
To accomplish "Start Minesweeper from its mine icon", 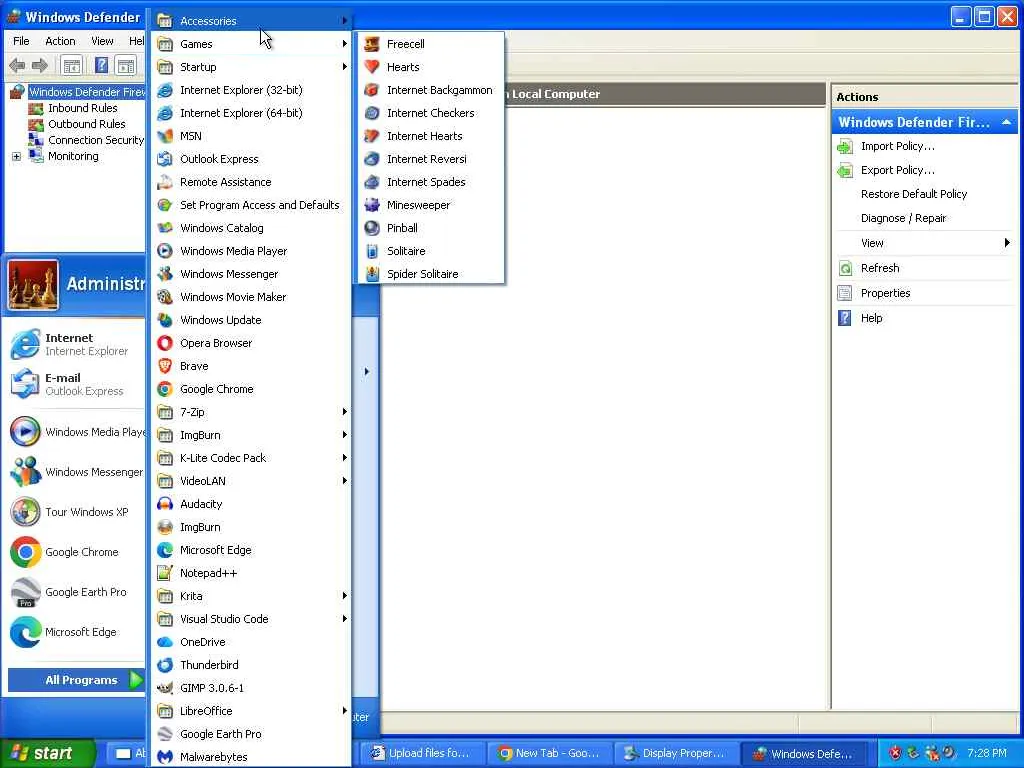I will (372, 205).
